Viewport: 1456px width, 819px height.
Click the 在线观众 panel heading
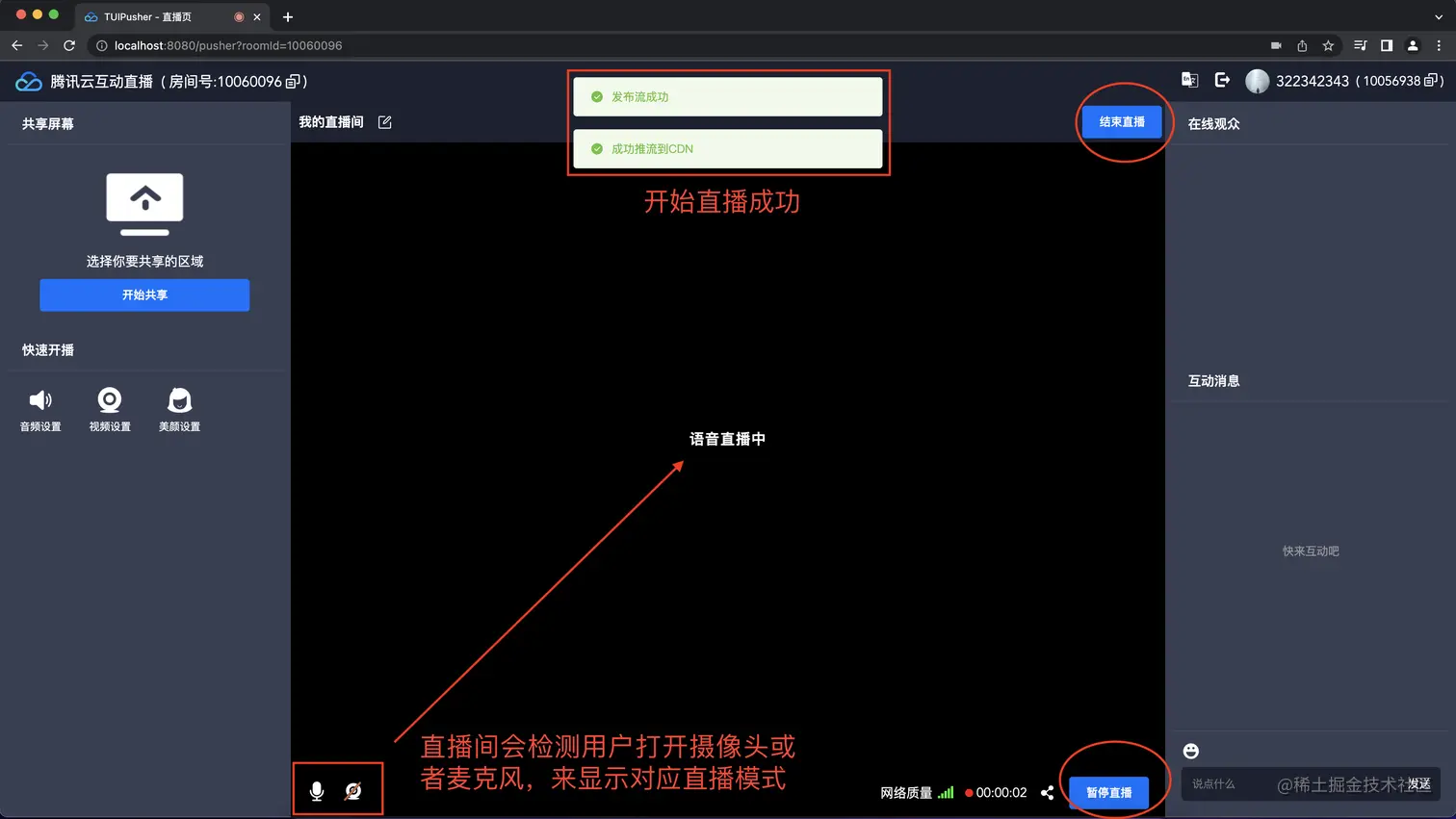(x=1213, y=124)
